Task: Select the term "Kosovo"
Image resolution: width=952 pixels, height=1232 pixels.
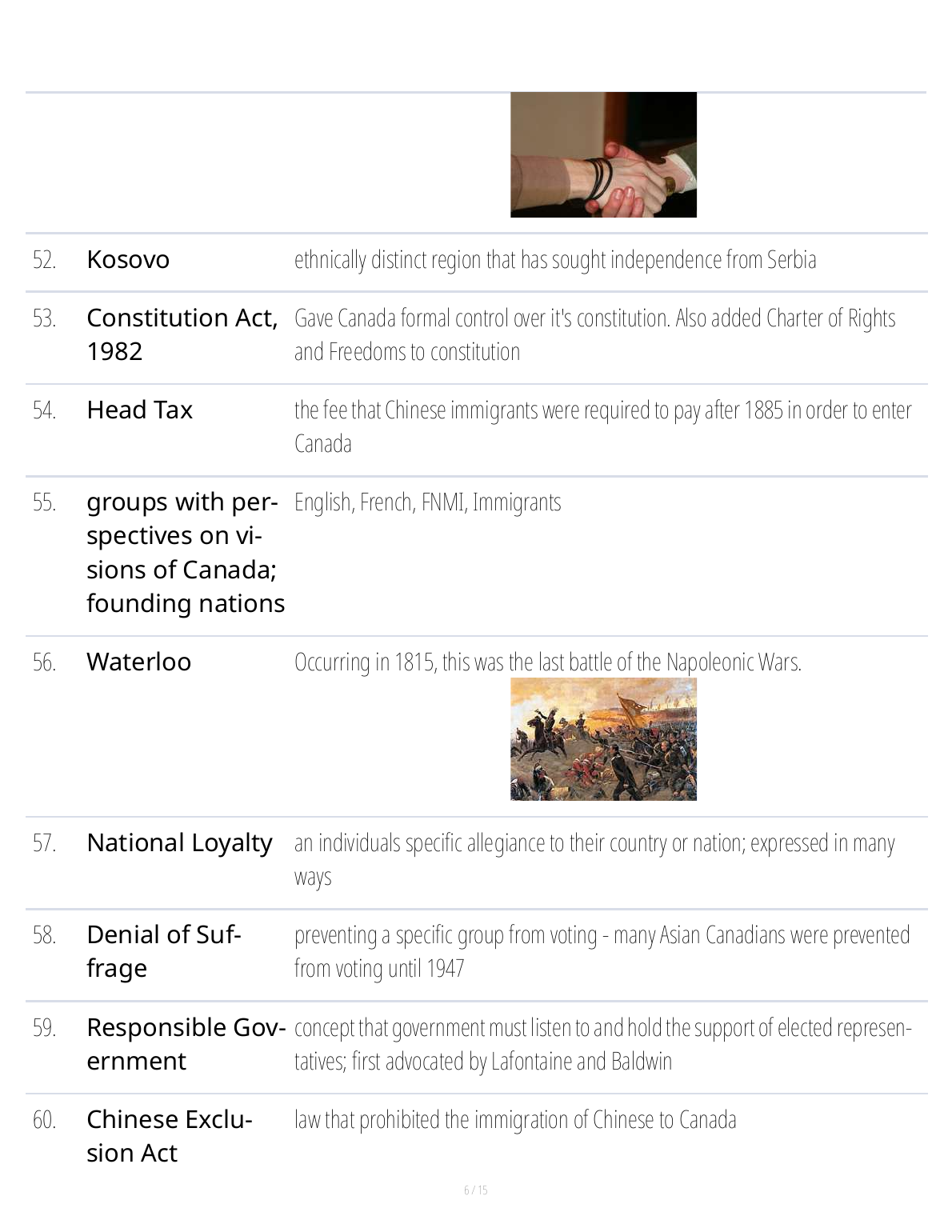Action: pyautogui.click(x=128, y=260)
